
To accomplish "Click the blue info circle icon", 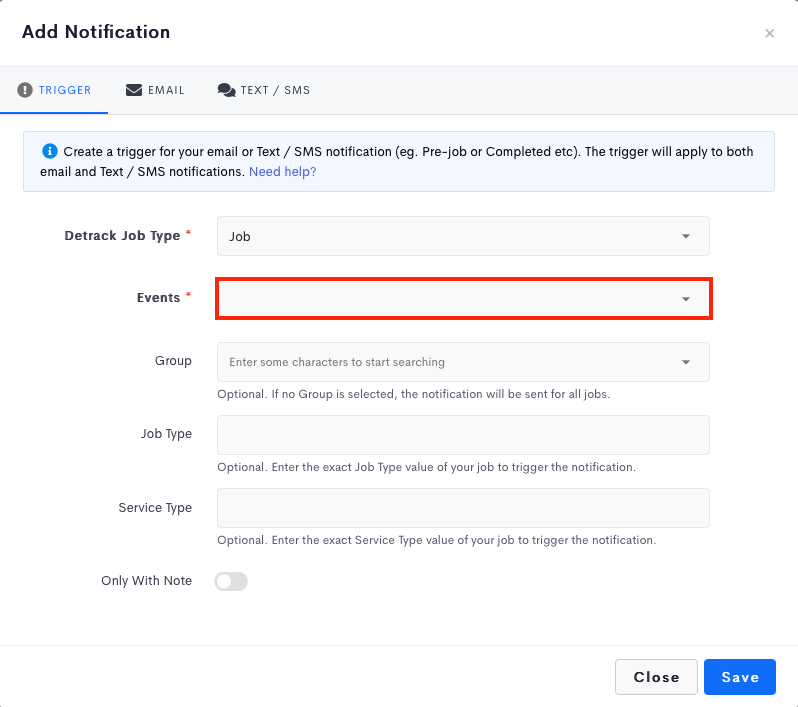I will (49, 151).
